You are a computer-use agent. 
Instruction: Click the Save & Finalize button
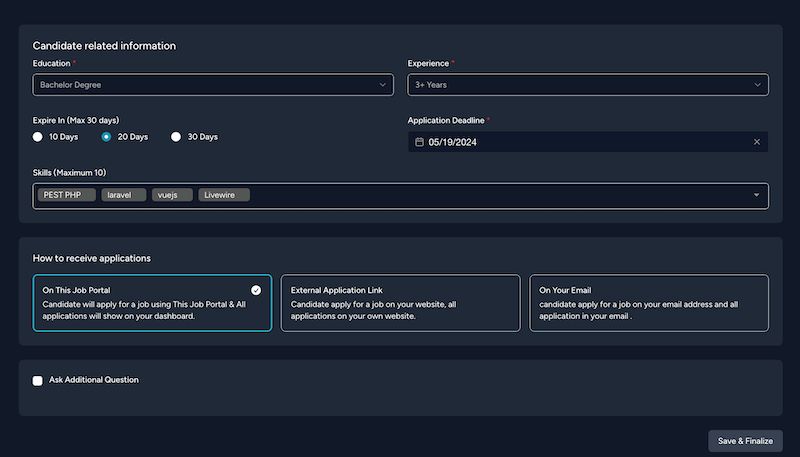pos(745,441)
